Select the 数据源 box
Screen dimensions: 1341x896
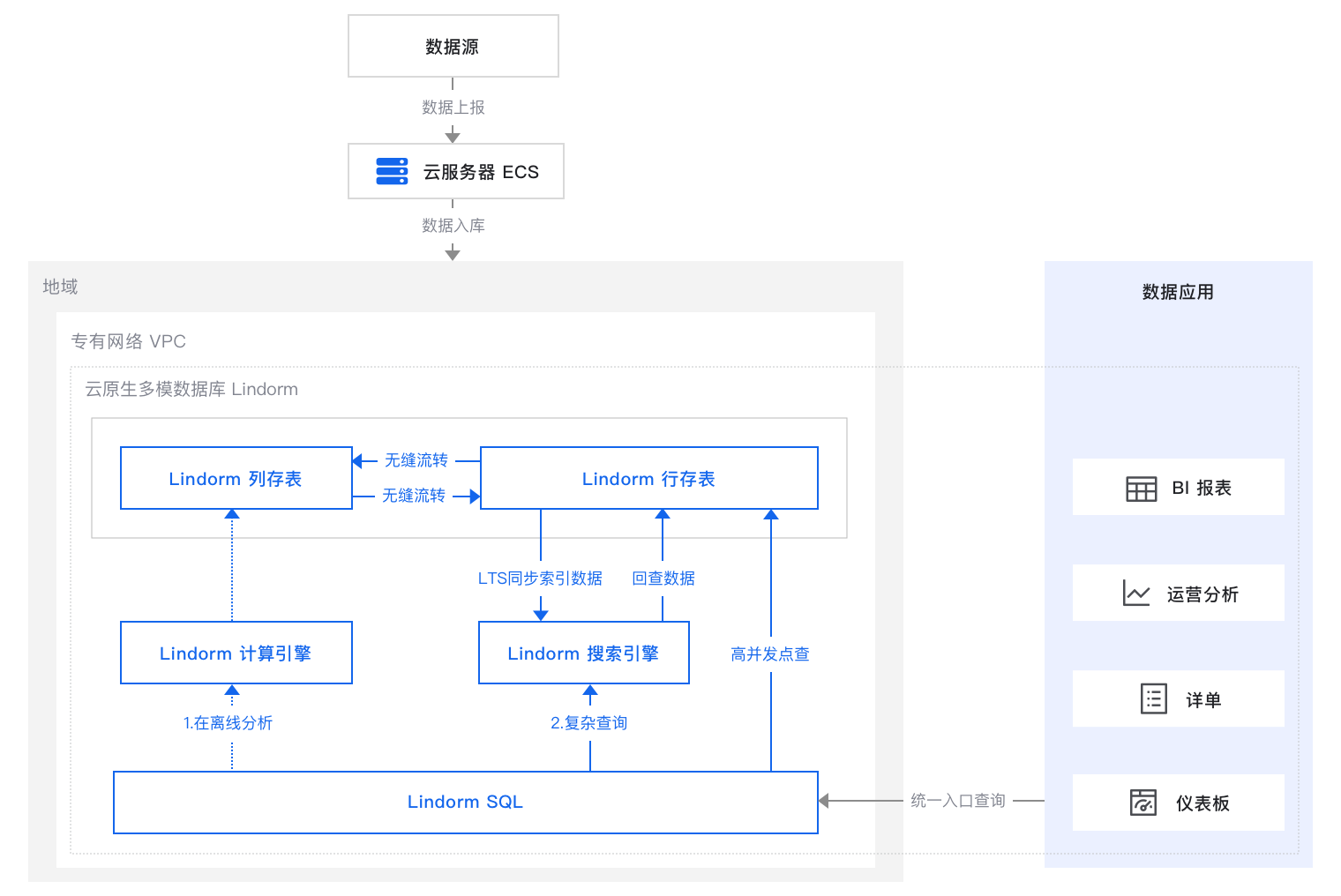coord(453,46)
